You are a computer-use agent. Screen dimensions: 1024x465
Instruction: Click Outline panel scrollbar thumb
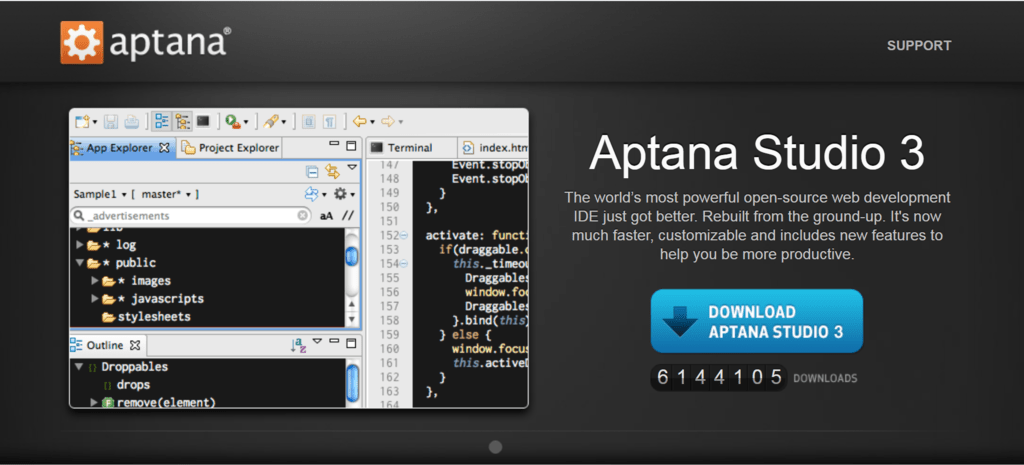[351, 381]
